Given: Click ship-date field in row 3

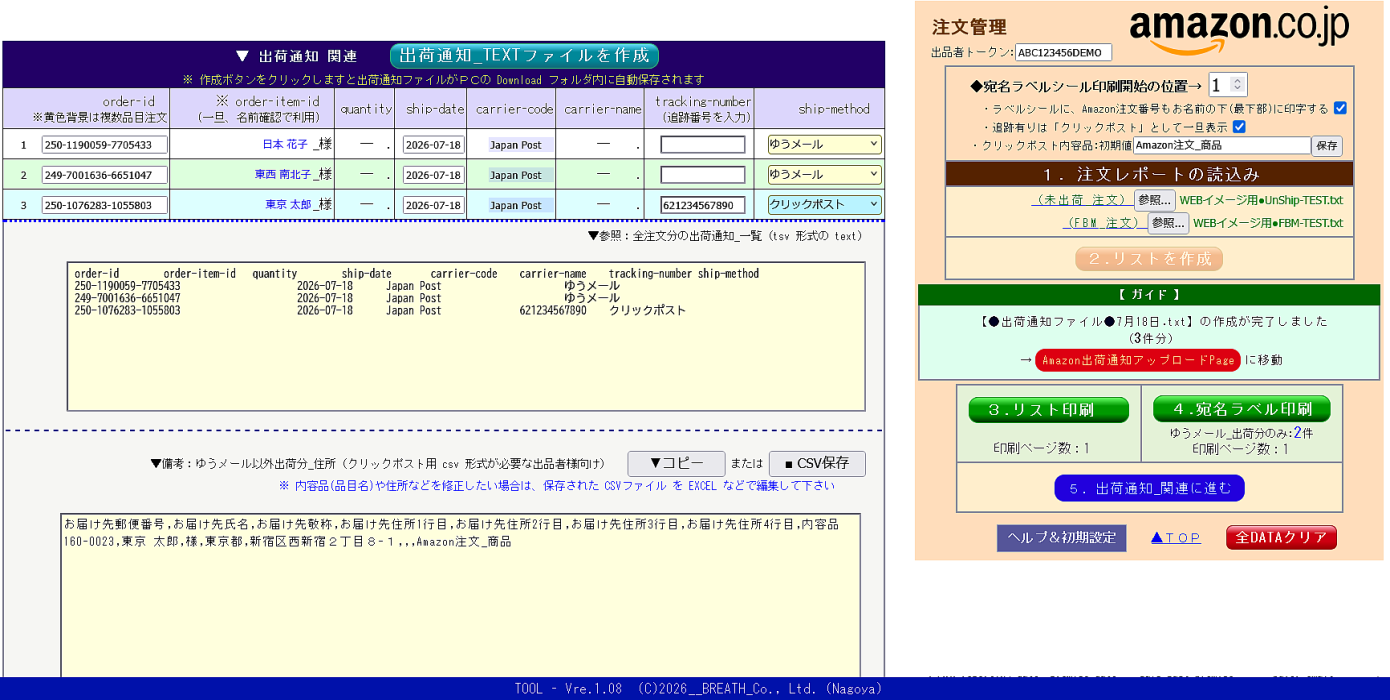Looking at the screenshot, I should 434,205.
